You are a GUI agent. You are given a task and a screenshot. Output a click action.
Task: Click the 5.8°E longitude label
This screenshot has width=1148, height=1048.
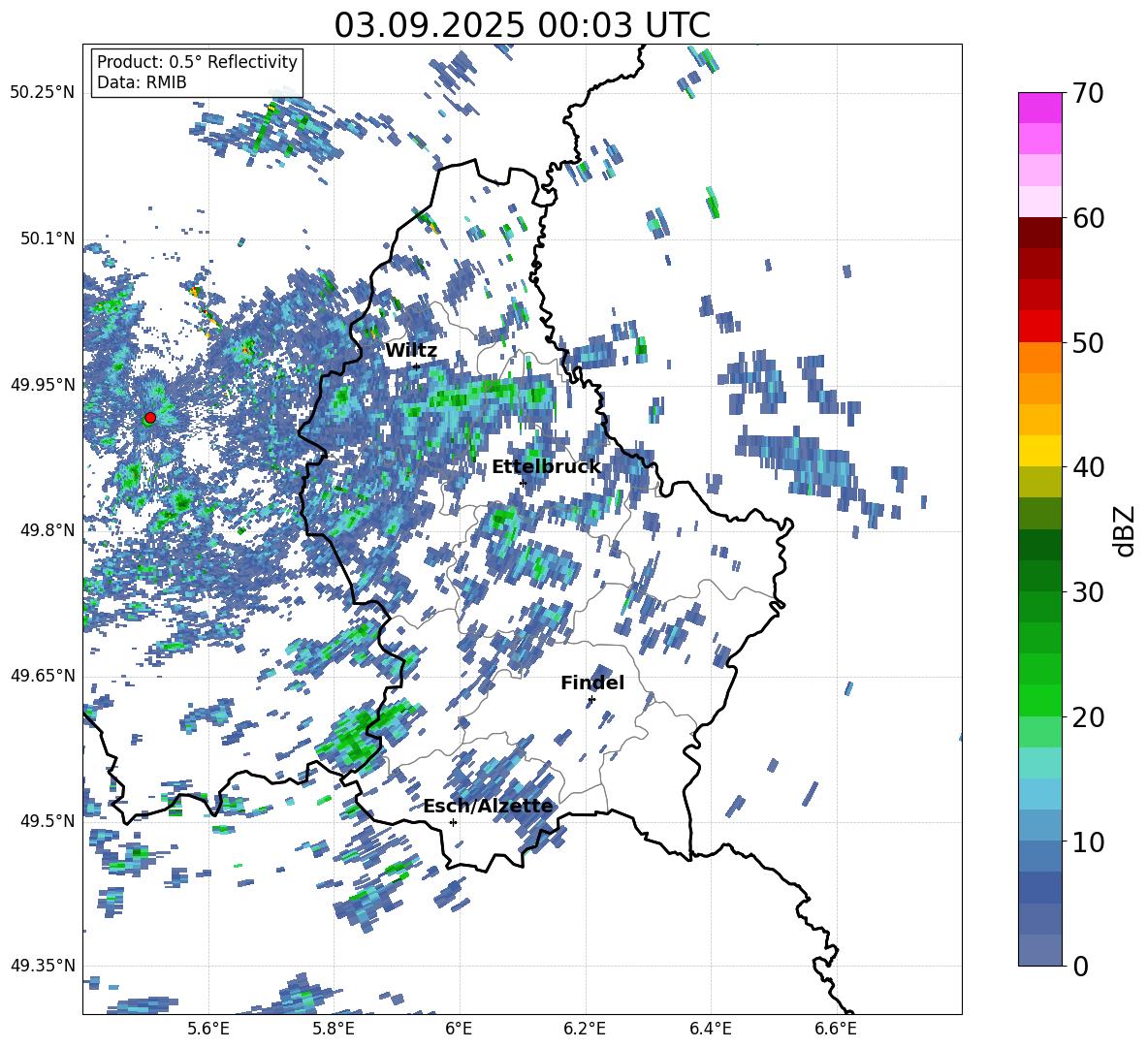click(x=334, y=1029)
